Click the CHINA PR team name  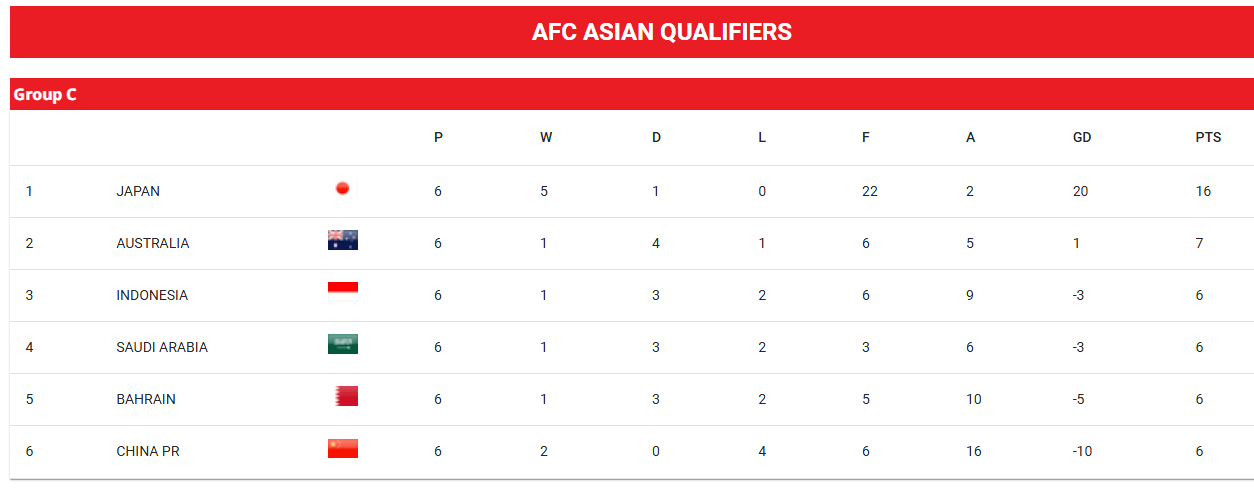(148, 451)
